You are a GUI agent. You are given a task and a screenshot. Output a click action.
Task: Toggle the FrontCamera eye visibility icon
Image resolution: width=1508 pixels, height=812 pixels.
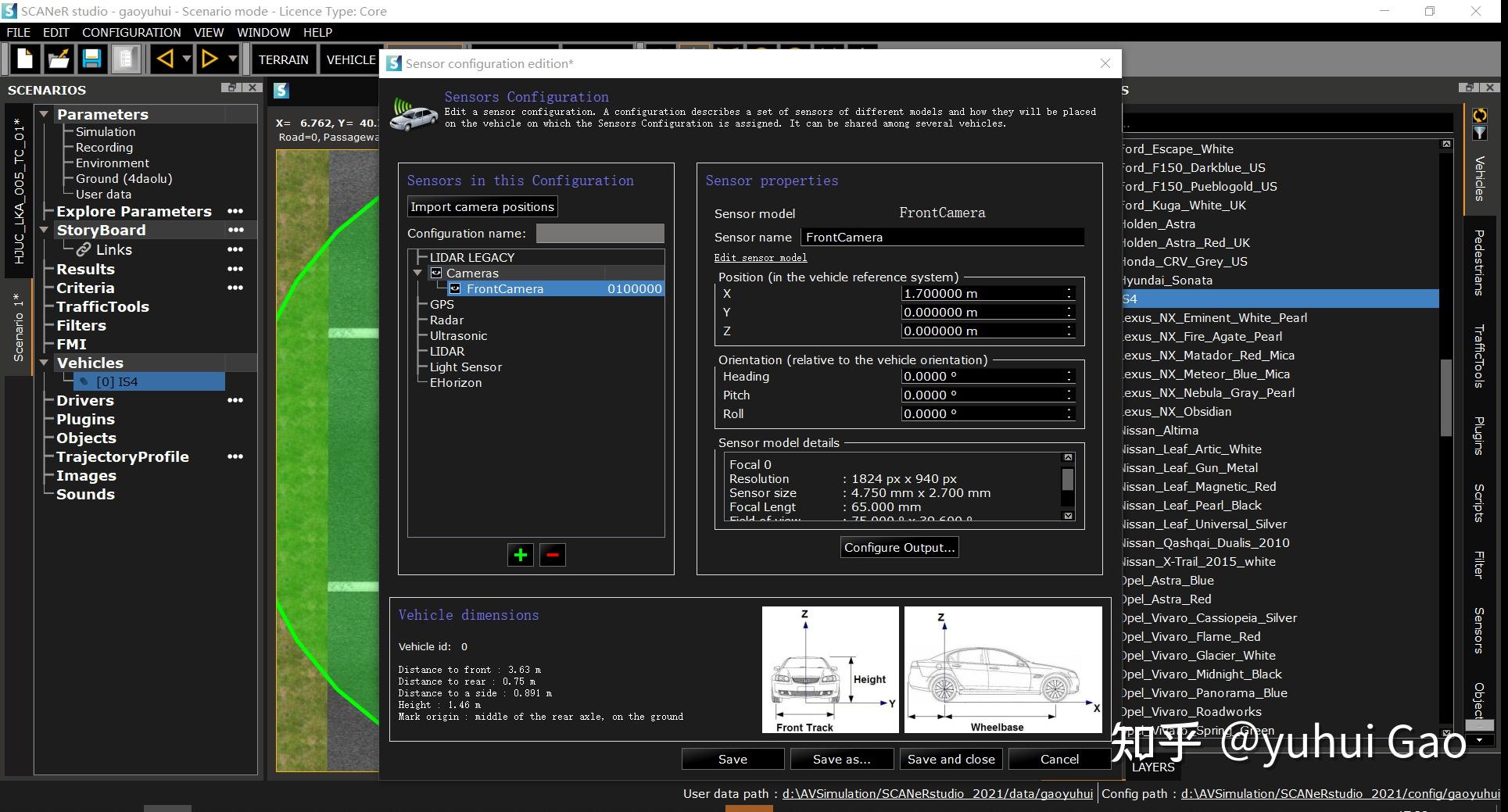pyautogui.click(x=455, y=289)
